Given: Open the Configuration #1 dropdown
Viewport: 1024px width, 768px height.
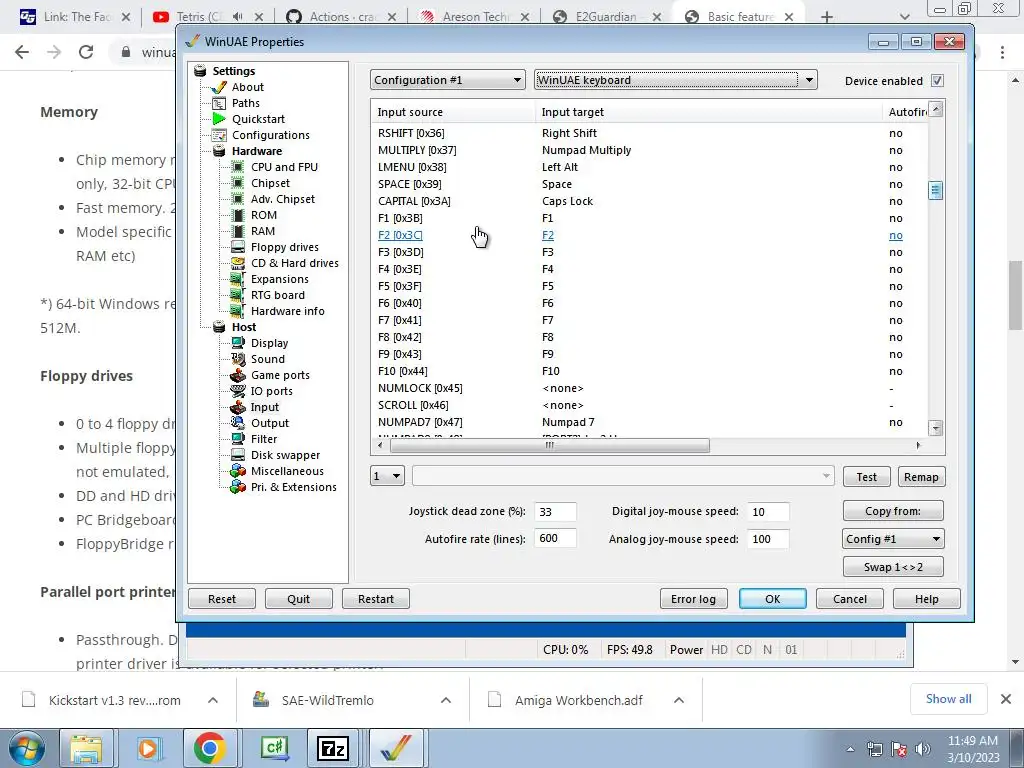Looking at the screenshot, I should click(448, 80).
